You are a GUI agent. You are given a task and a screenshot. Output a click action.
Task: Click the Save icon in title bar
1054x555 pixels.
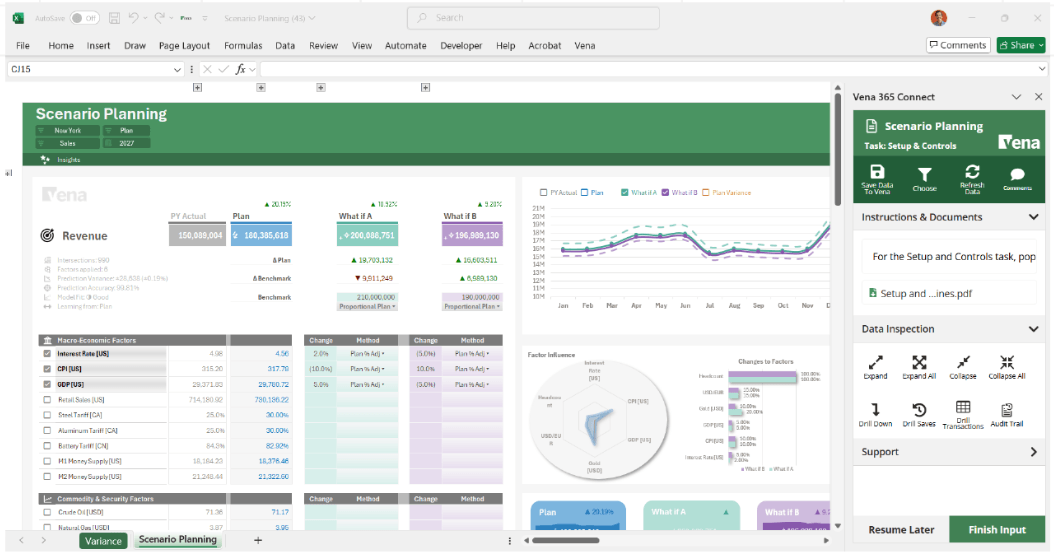point(114,18)
